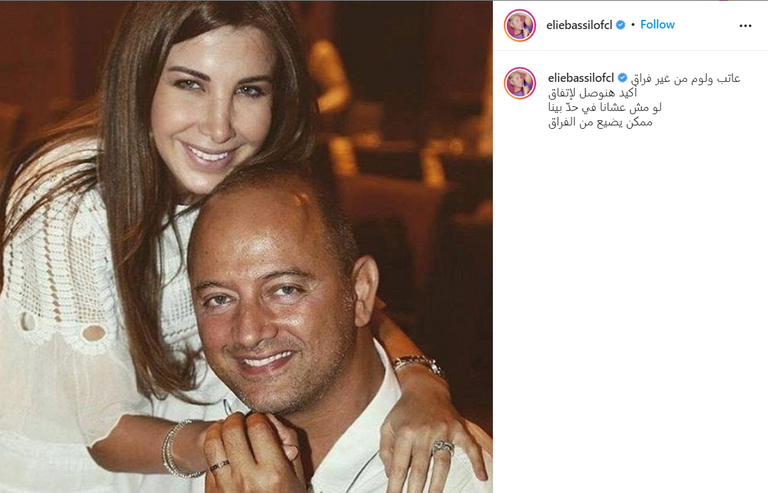Open eliebassilofcl profile from post header
Viewport: 768px width, 493px height.
coord(579,25)
